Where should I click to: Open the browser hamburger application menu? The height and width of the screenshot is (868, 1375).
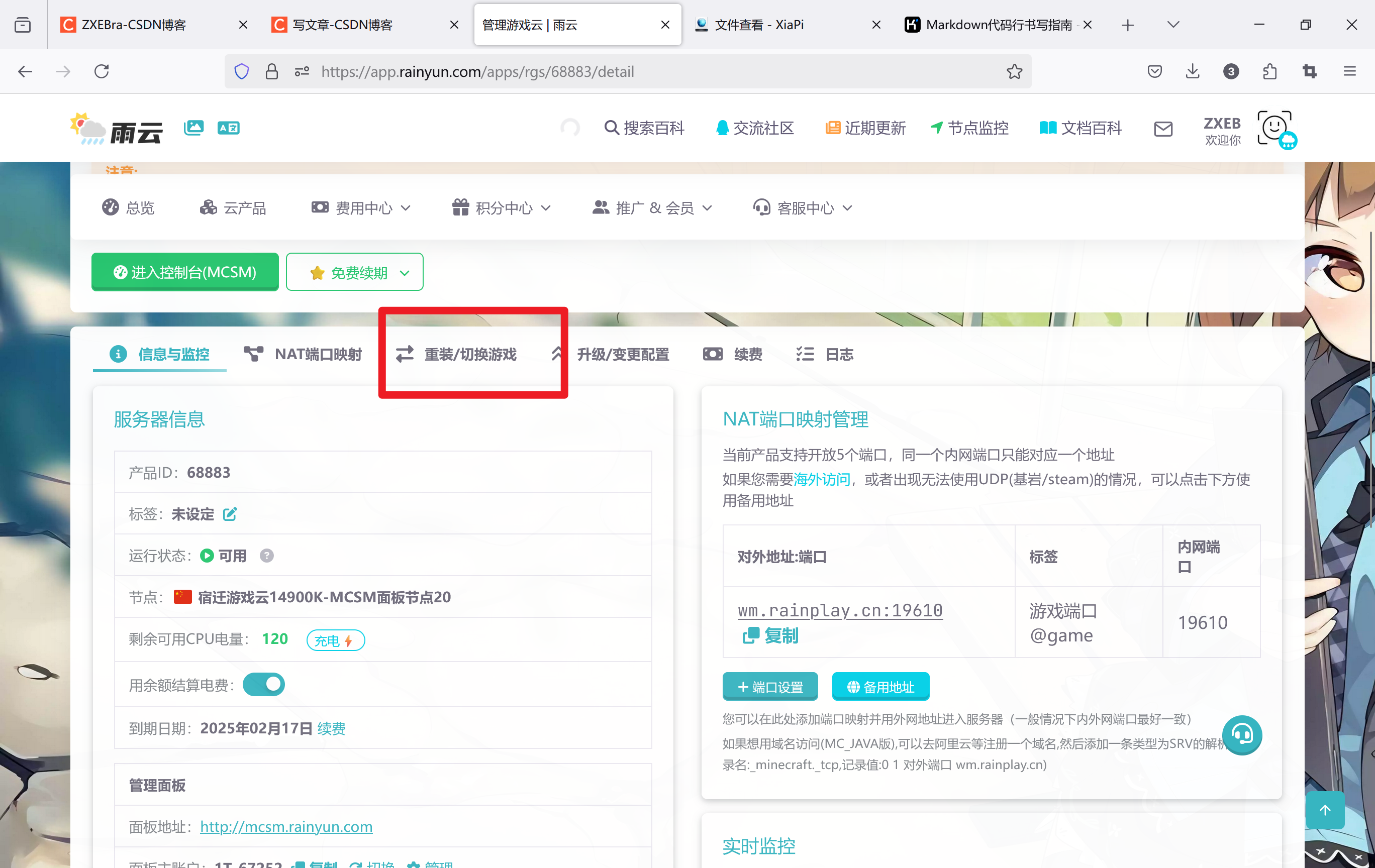coord(1350,71)
